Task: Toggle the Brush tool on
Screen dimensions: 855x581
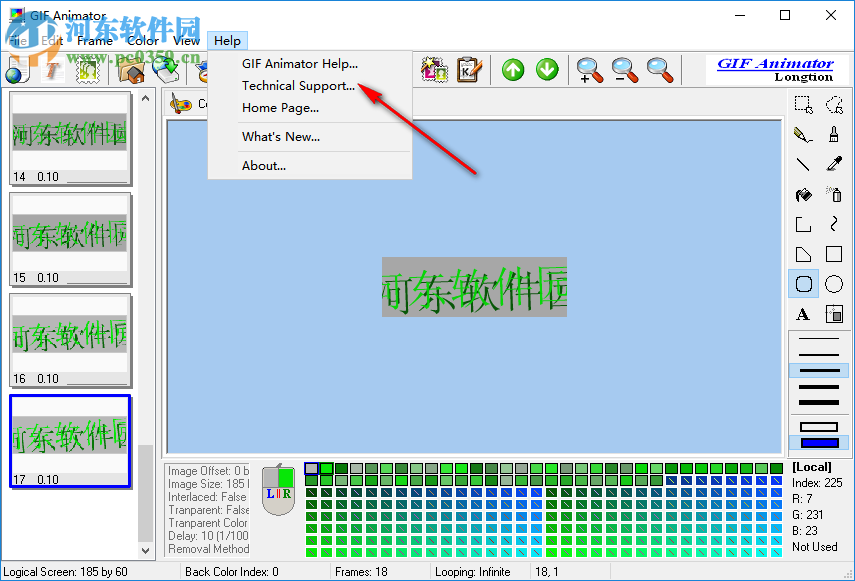Action: click(831, 134)
